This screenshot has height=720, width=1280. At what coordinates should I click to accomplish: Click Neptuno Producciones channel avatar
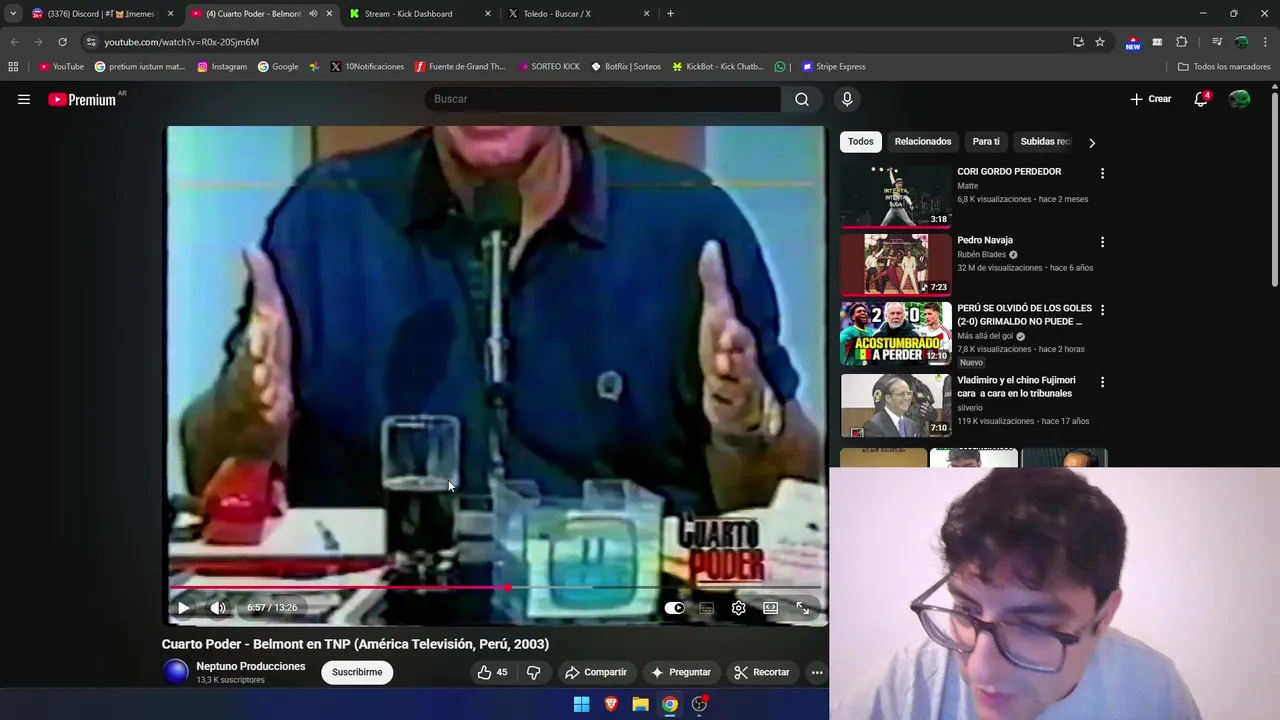176,672
